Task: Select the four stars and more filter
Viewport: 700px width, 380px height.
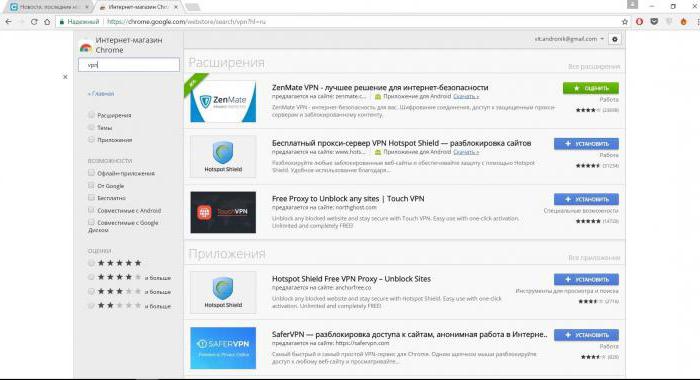Action: [92, 277]
